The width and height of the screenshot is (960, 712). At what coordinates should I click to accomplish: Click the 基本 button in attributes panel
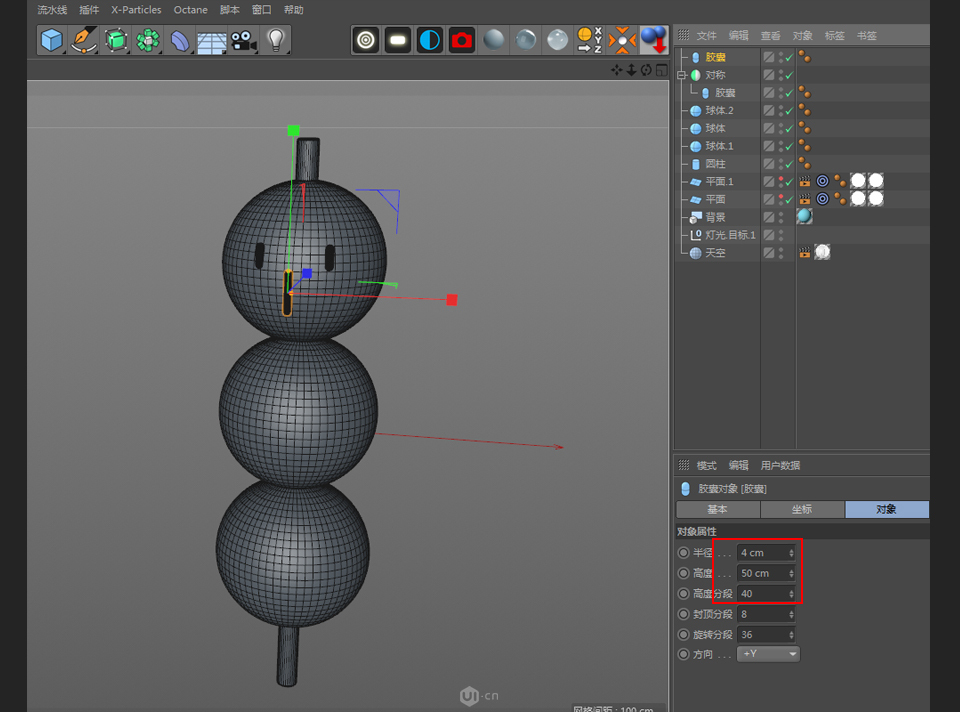click(717, 509)
